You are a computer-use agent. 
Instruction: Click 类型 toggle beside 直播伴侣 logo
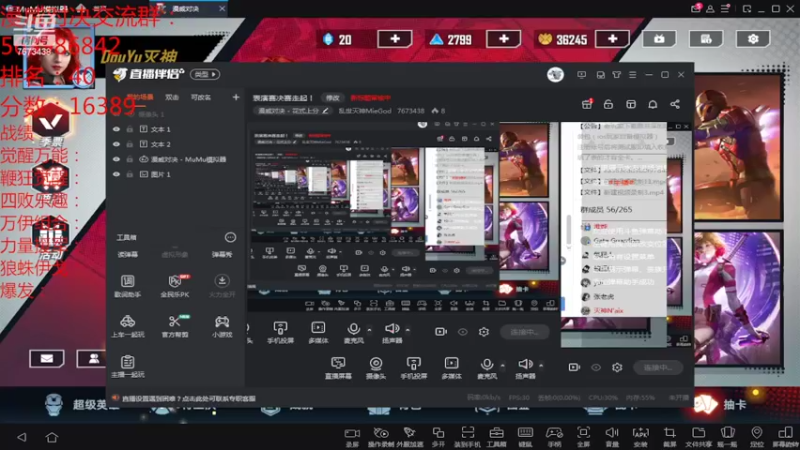(205, 74)
